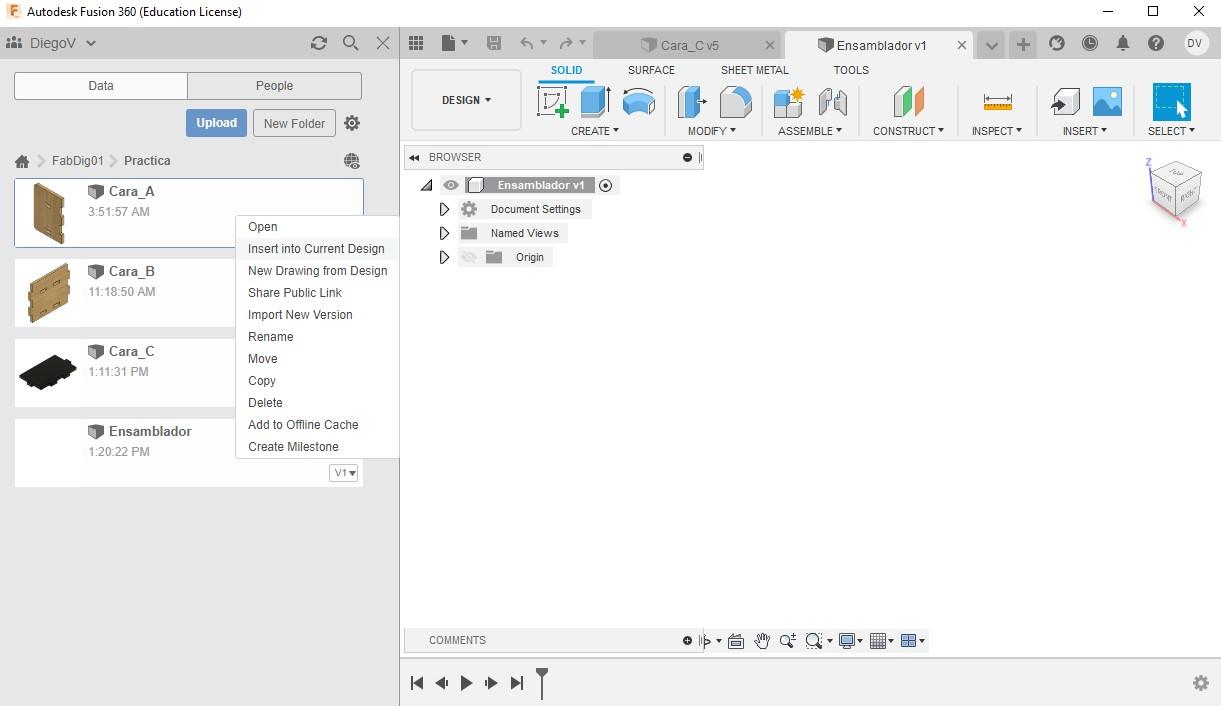This screenshot has width=1221, height=706.
Task: Open the INSPECT dropdown menu
Action: (997, 131)
